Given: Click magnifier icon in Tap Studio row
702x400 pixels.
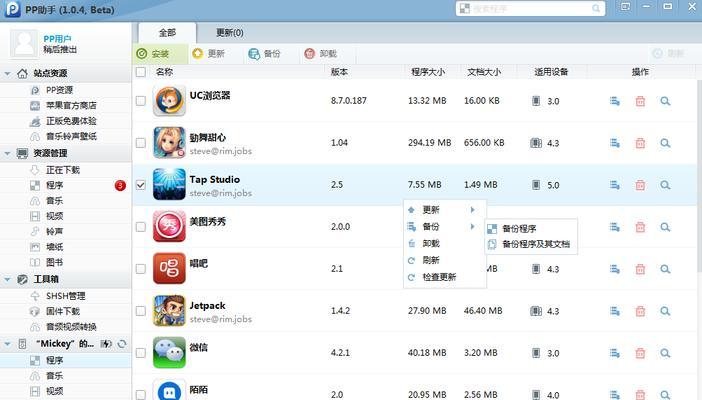Looking at the screenshot, I should pos(665,185).
